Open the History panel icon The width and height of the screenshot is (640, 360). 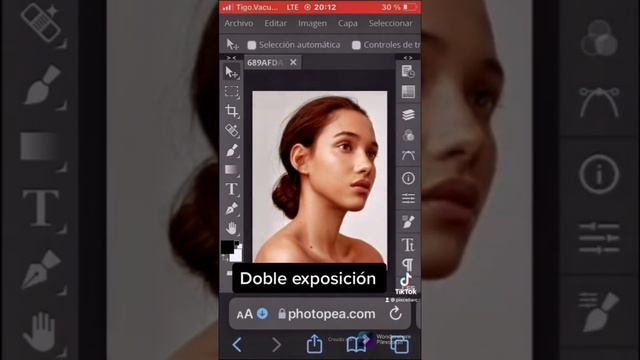pos(408,72)
